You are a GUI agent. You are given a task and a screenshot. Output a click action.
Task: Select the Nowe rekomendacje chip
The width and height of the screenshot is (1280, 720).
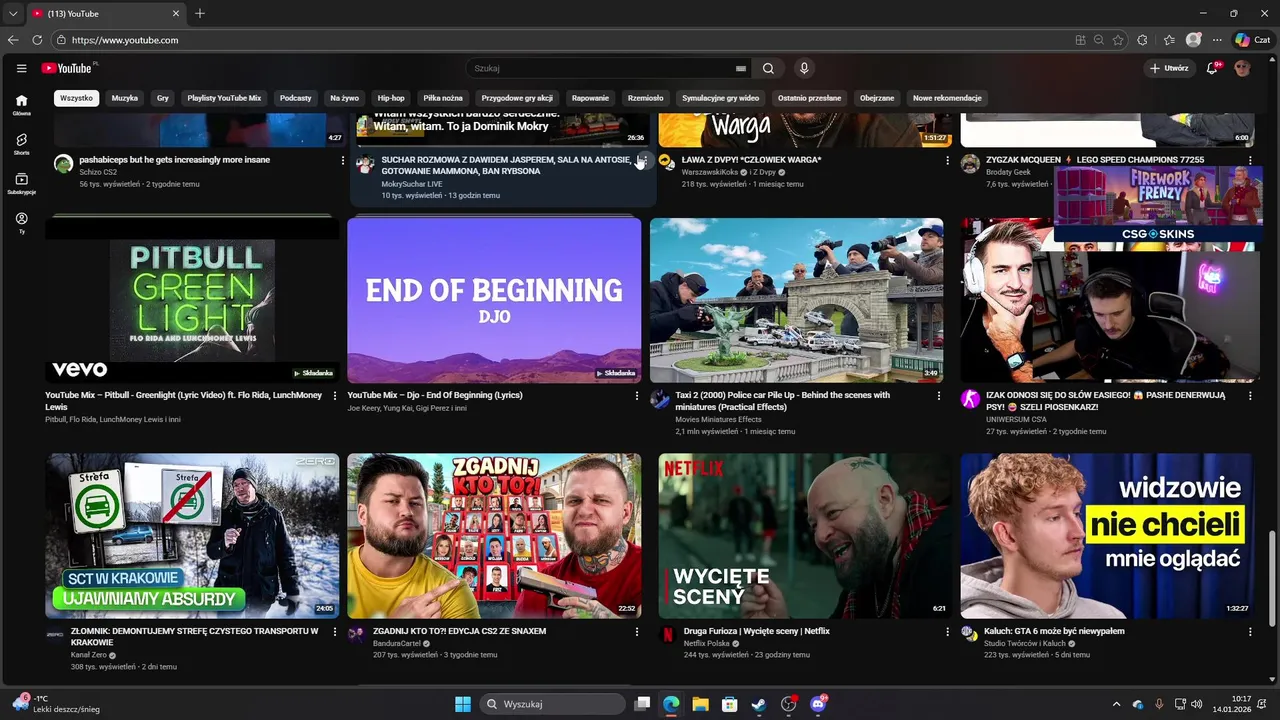(x=947, y=98)
